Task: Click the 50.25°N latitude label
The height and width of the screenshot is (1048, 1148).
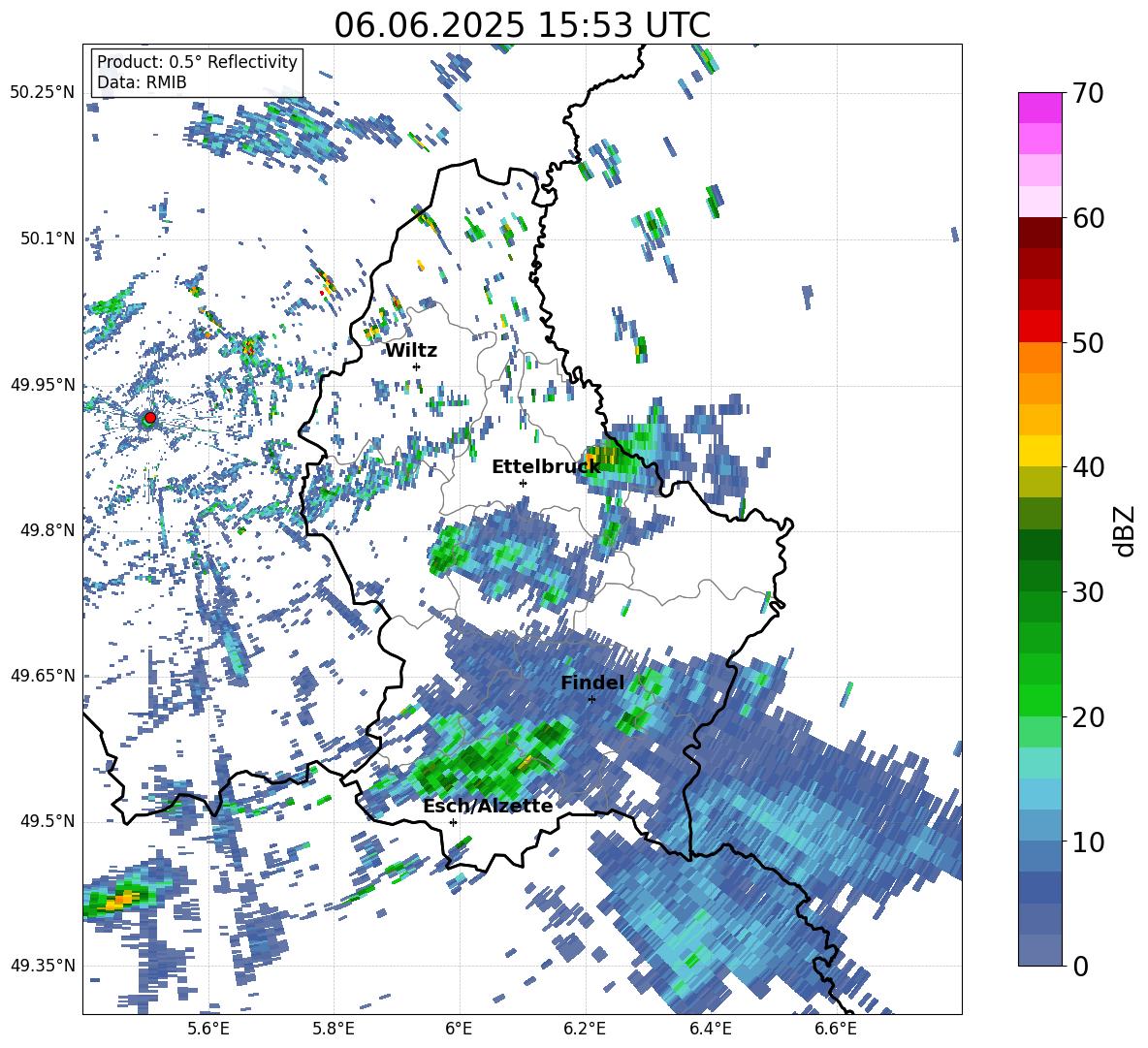Action: click(43, 93)
